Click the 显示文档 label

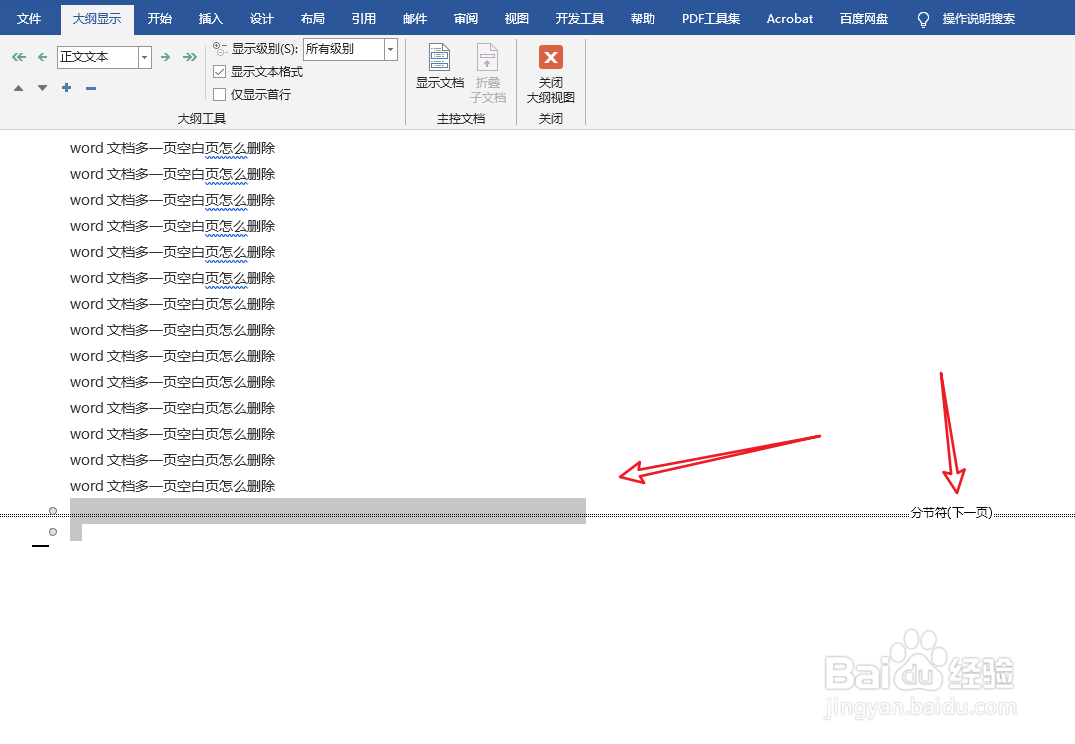coord(440,82)
